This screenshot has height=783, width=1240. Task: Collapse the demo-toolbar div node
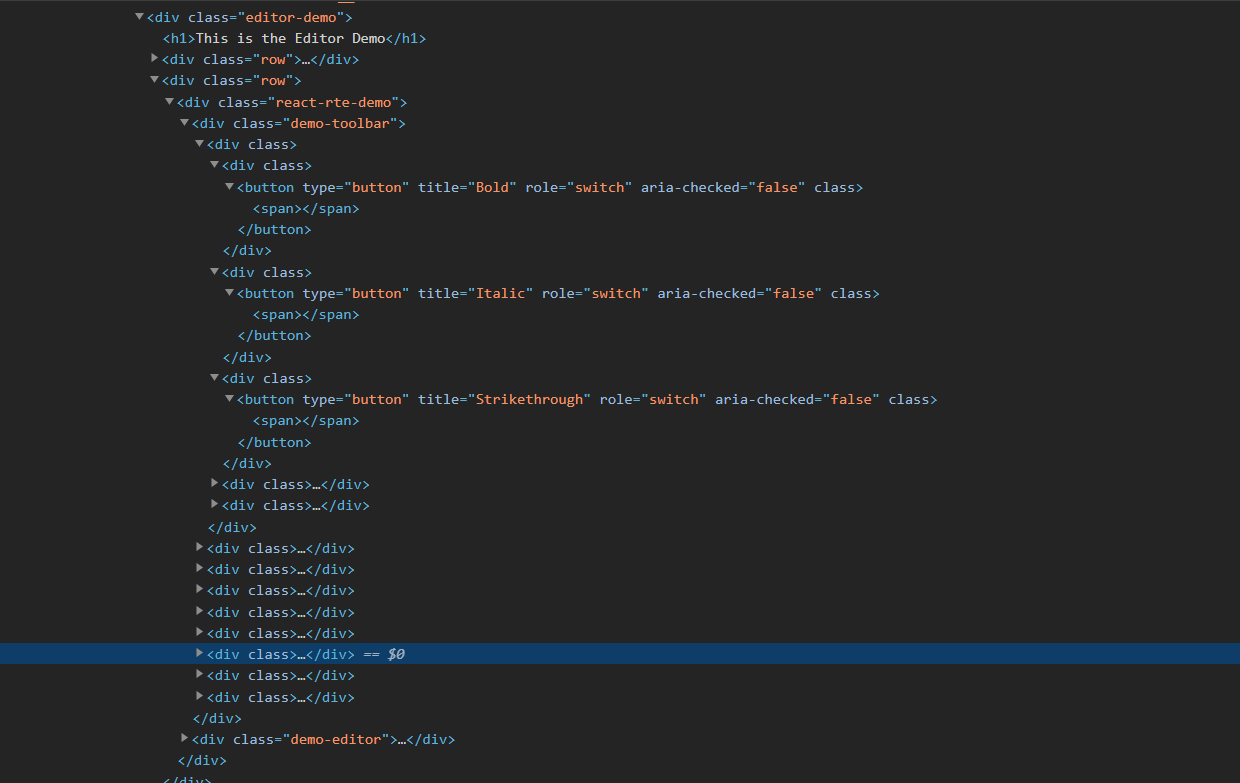click(x=185, y=123)
